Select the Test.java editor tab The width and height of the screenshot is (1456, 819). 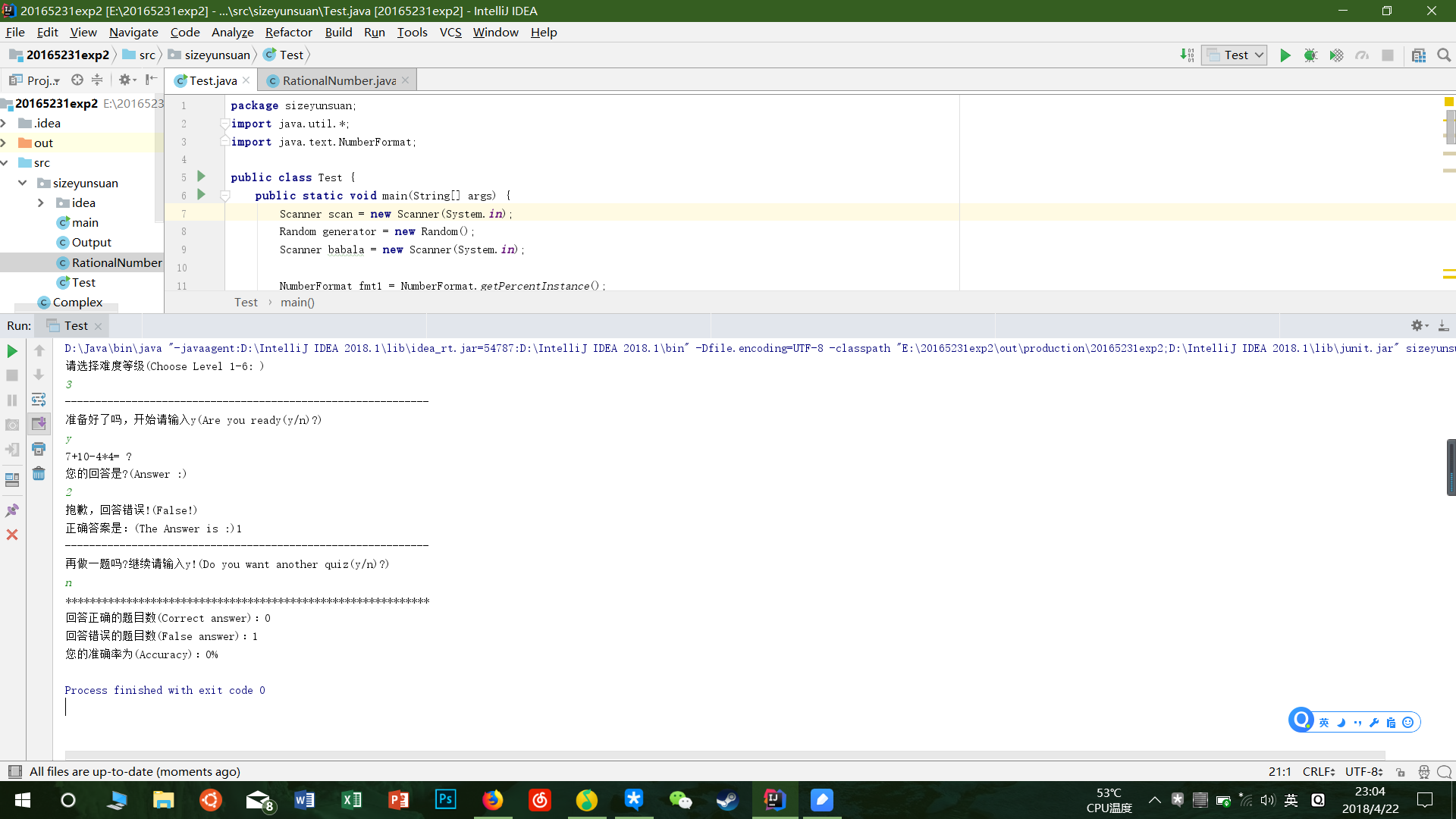(212, 80)
